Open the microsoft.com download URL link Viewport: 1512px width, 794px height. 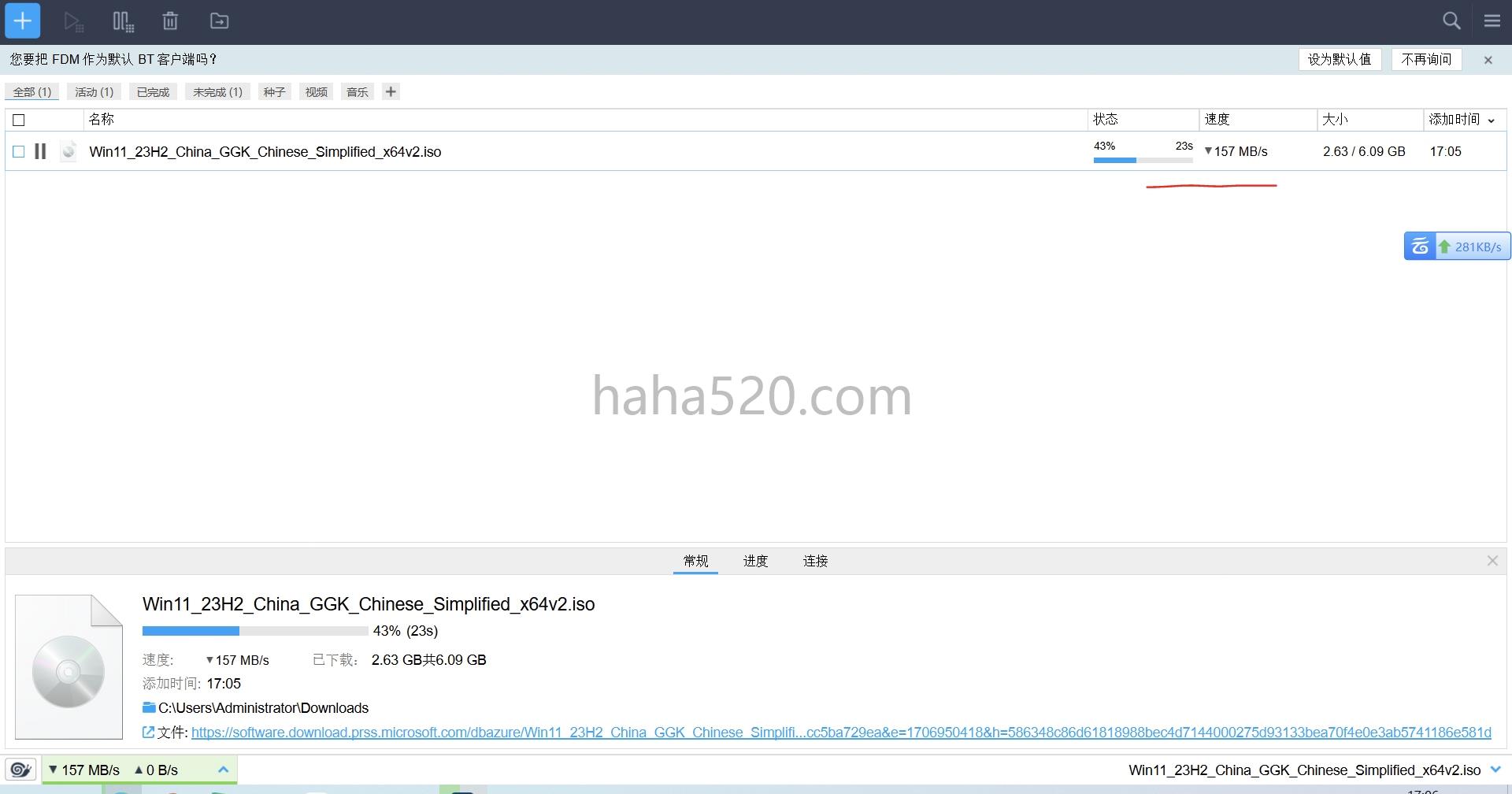pyautogui.click(x=841, y=733)
